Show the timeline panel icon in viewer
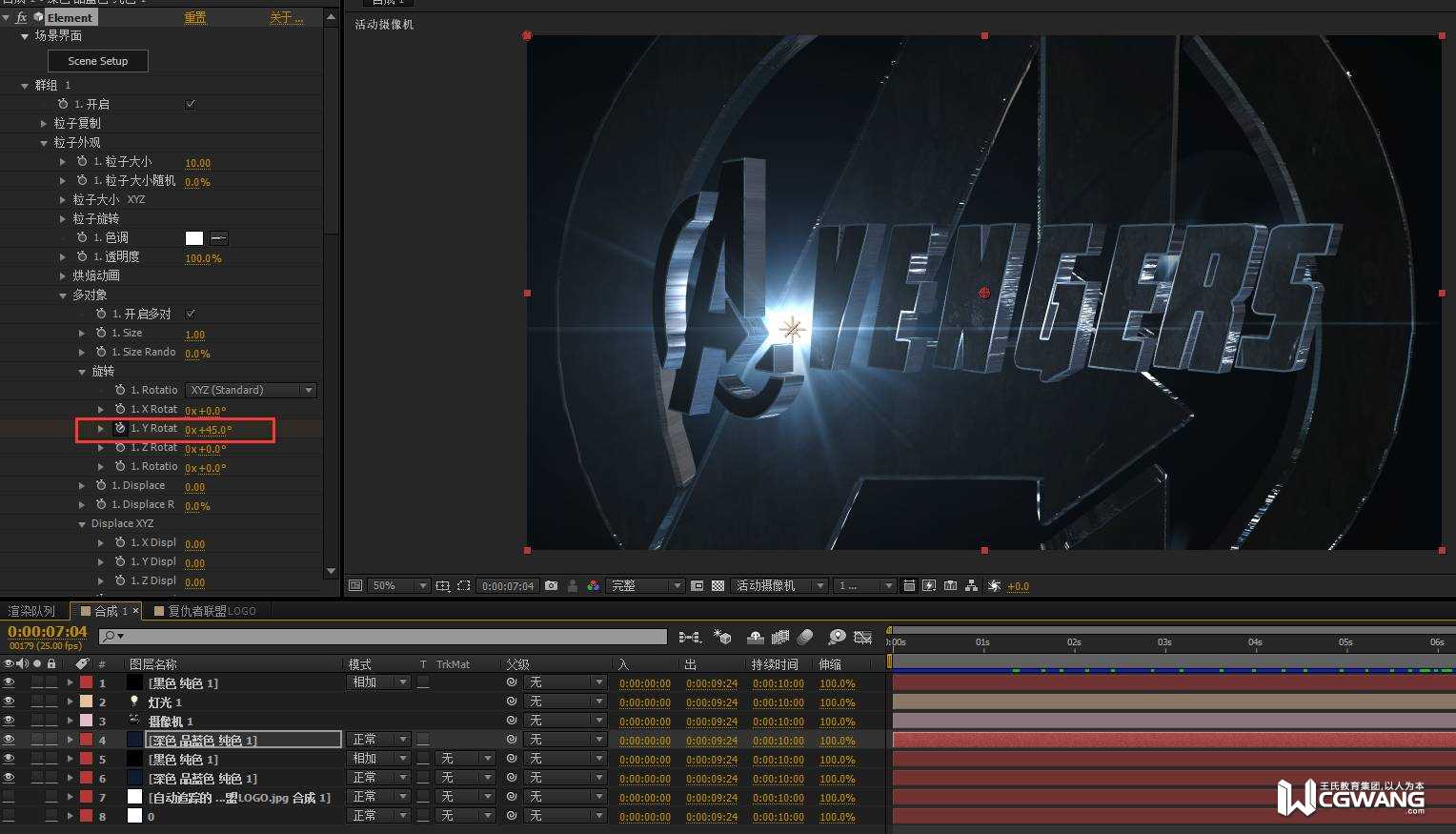This screenshot has height=834, width=1456. click(x=950, y=585)
